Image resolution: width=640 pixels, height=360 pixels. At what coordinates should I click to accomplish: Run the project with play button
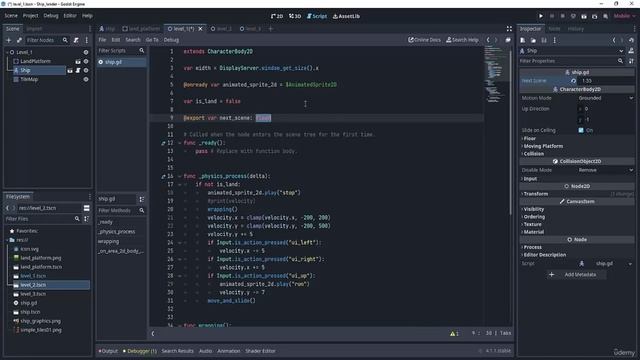(541, 16)
